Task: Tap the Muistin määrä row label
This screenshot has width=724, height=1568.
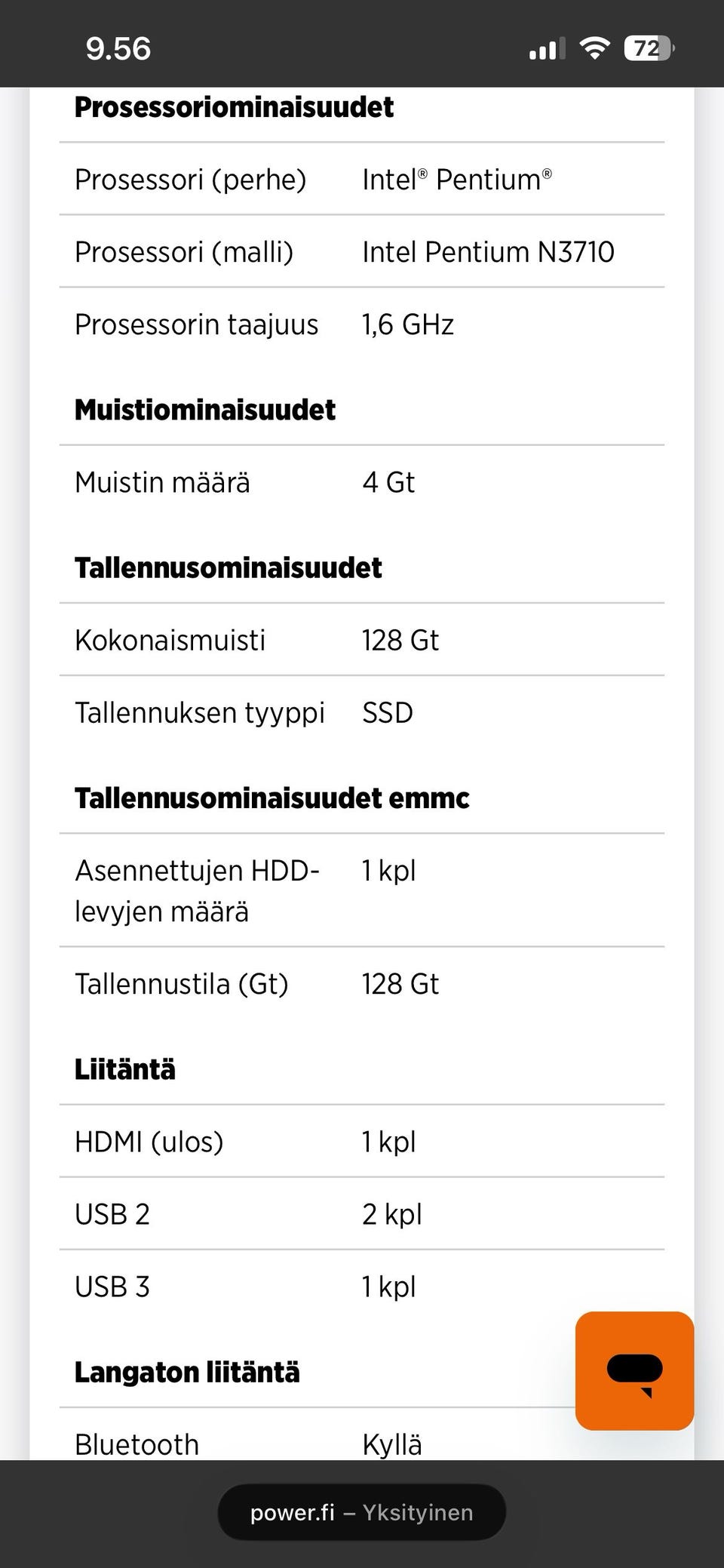Action: [162, 482]
